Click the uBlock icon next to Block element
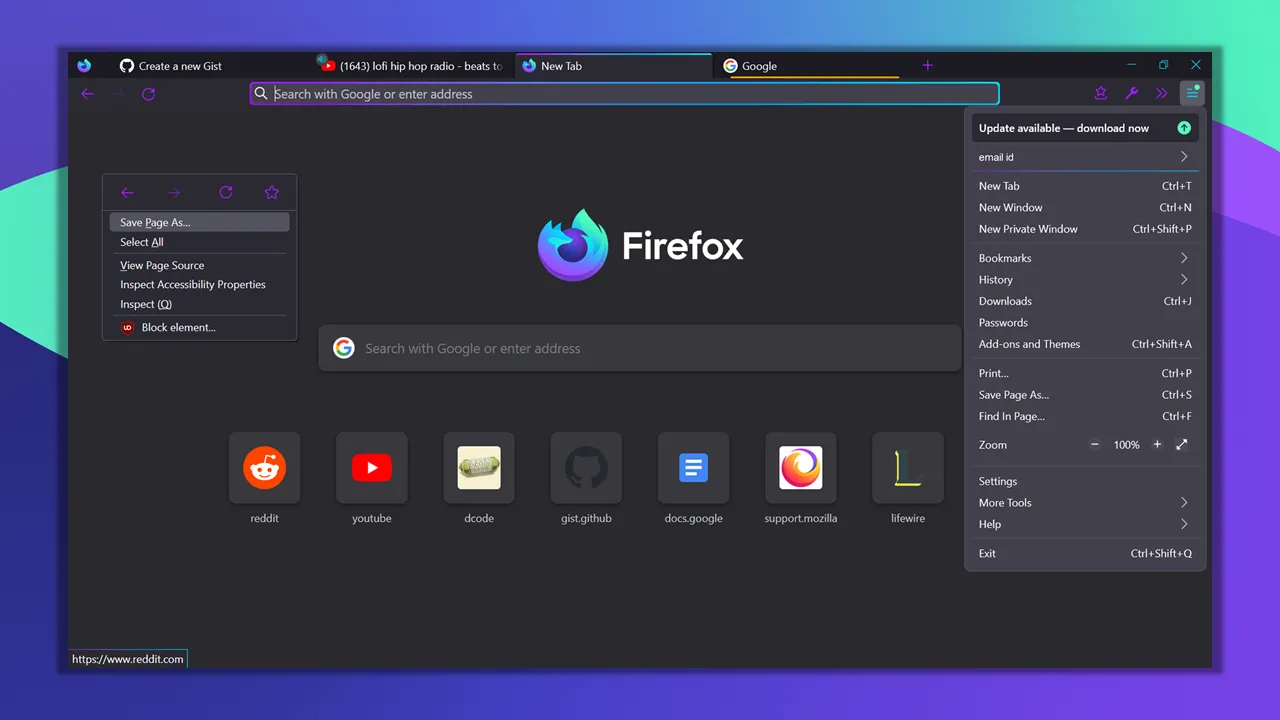Image resolution: width=1280 pixels, height=720 pixels. point(127,327)
